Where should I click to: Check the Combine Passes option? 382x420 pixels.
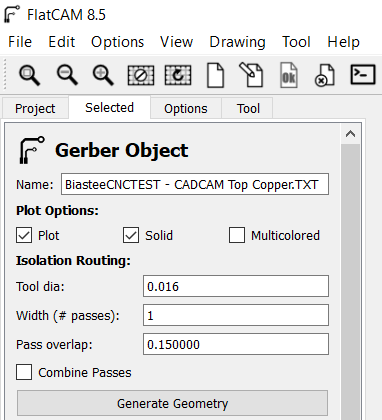tap(24, 372)
